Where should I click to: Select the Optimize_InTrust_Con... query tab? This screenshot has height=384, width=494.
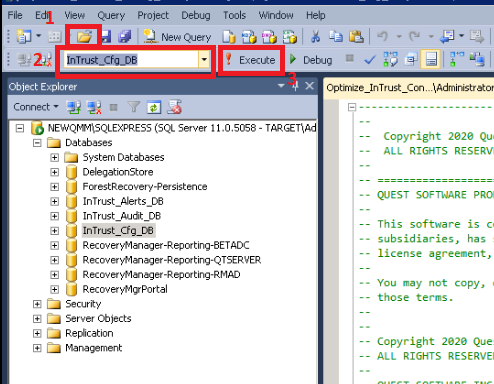click(x=409, y=88)
